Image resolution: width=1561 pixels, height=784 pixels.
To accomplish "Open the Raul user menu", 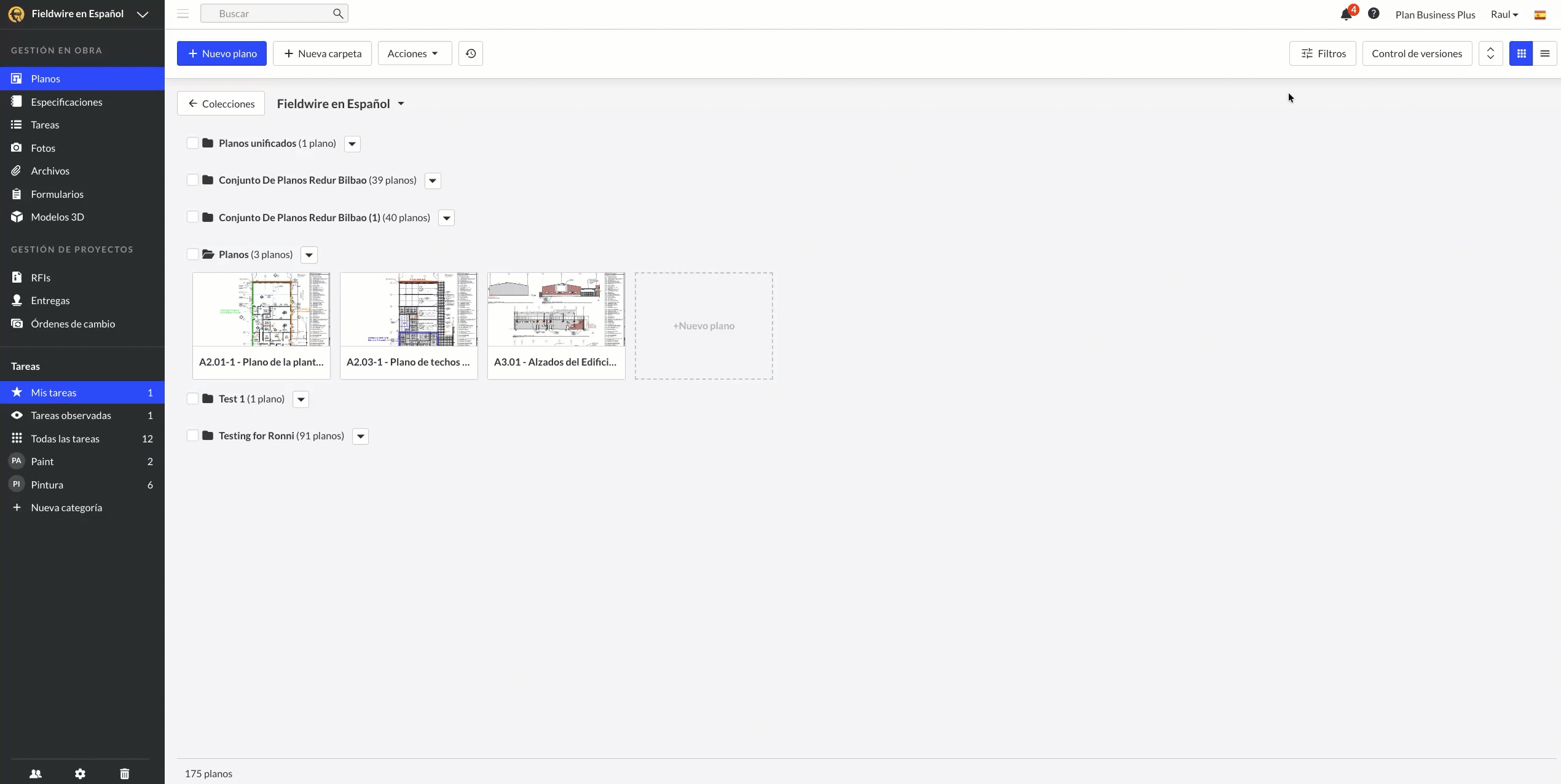I will (1504, 15).
